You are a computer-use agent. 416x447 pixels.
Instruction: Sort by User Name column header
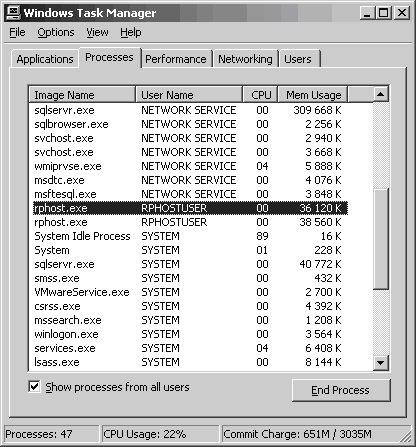[x=189, y=95]
